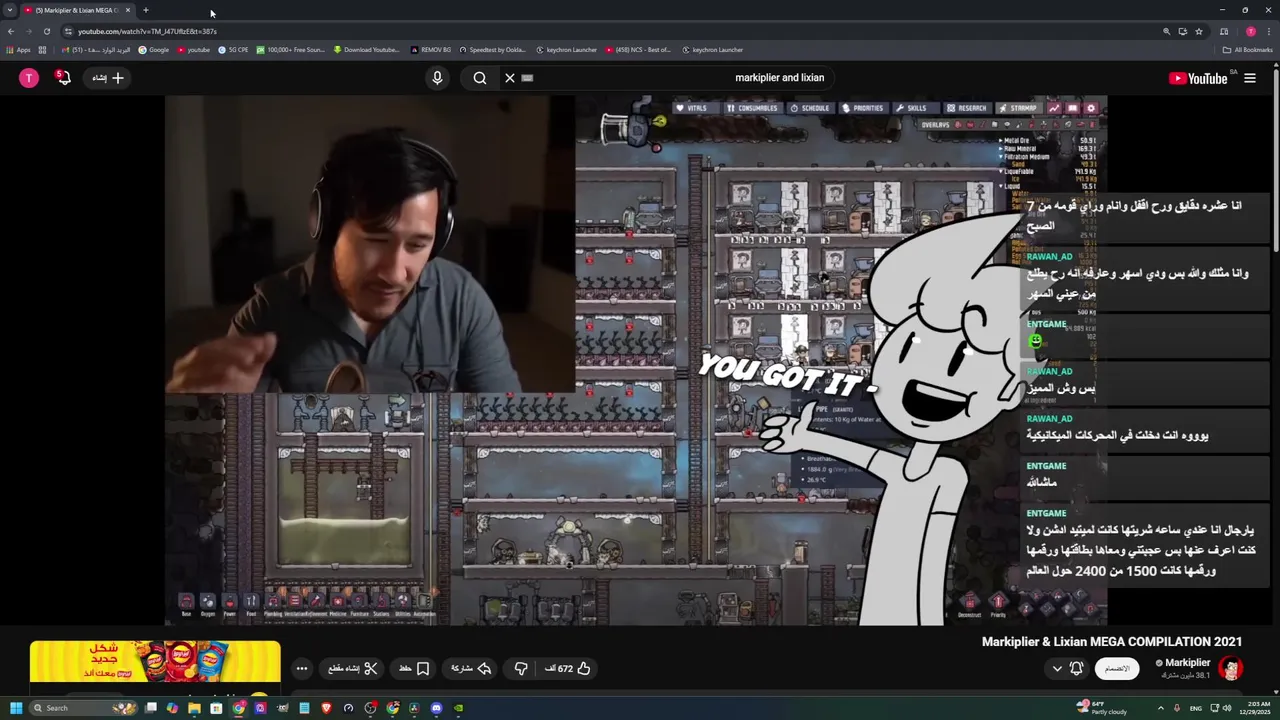Open more actions three-dot menu
Screen dimensions: 1280x720
tap(302, 668)
